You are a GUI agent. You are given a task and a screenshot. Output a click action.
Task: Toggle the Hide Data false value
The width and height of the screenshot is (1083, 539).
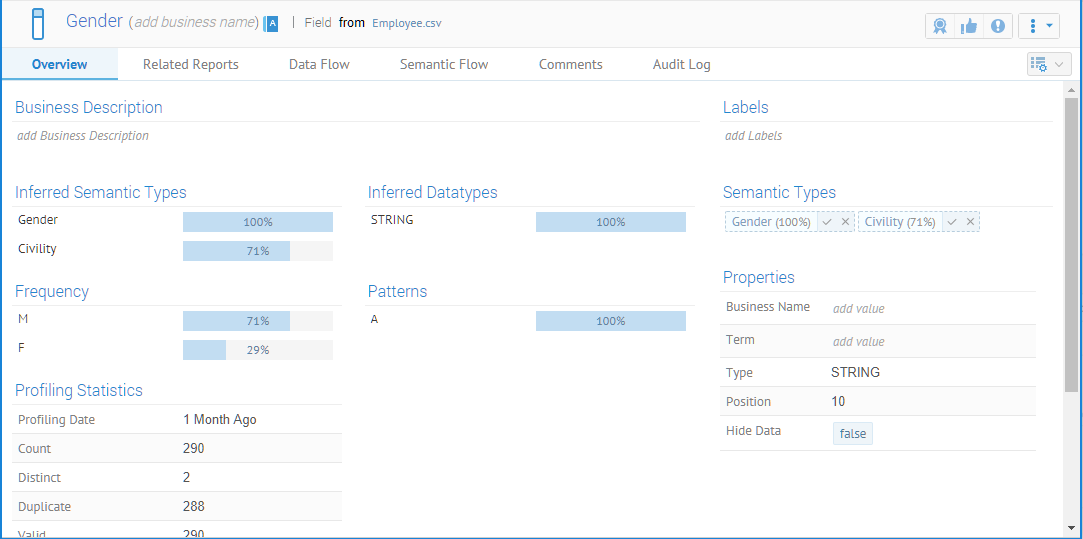[x=853, y=433]
